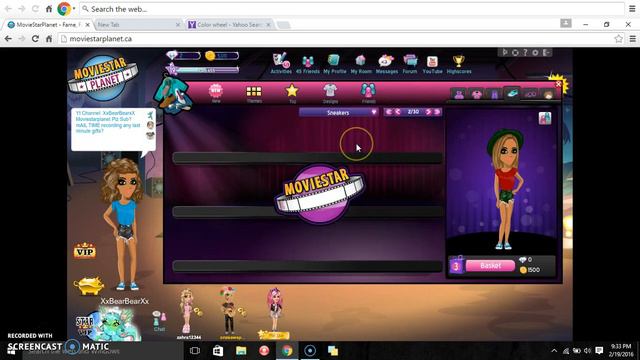The height and width of the screenshot is (360, 640).
Task: Open My Profile icon
Action: point(334,64)
